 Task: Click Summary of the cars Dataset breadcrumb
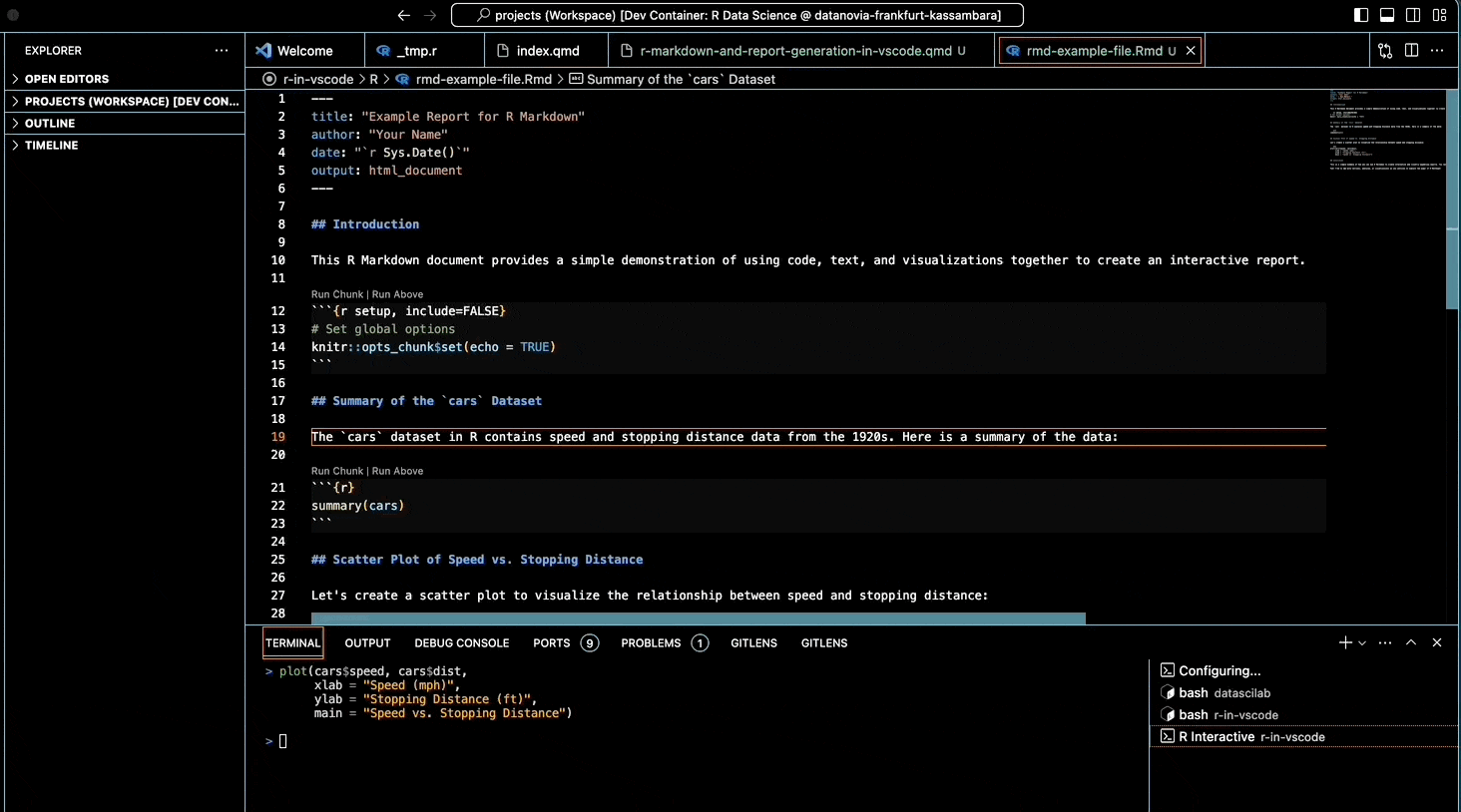tap(672, 79)
